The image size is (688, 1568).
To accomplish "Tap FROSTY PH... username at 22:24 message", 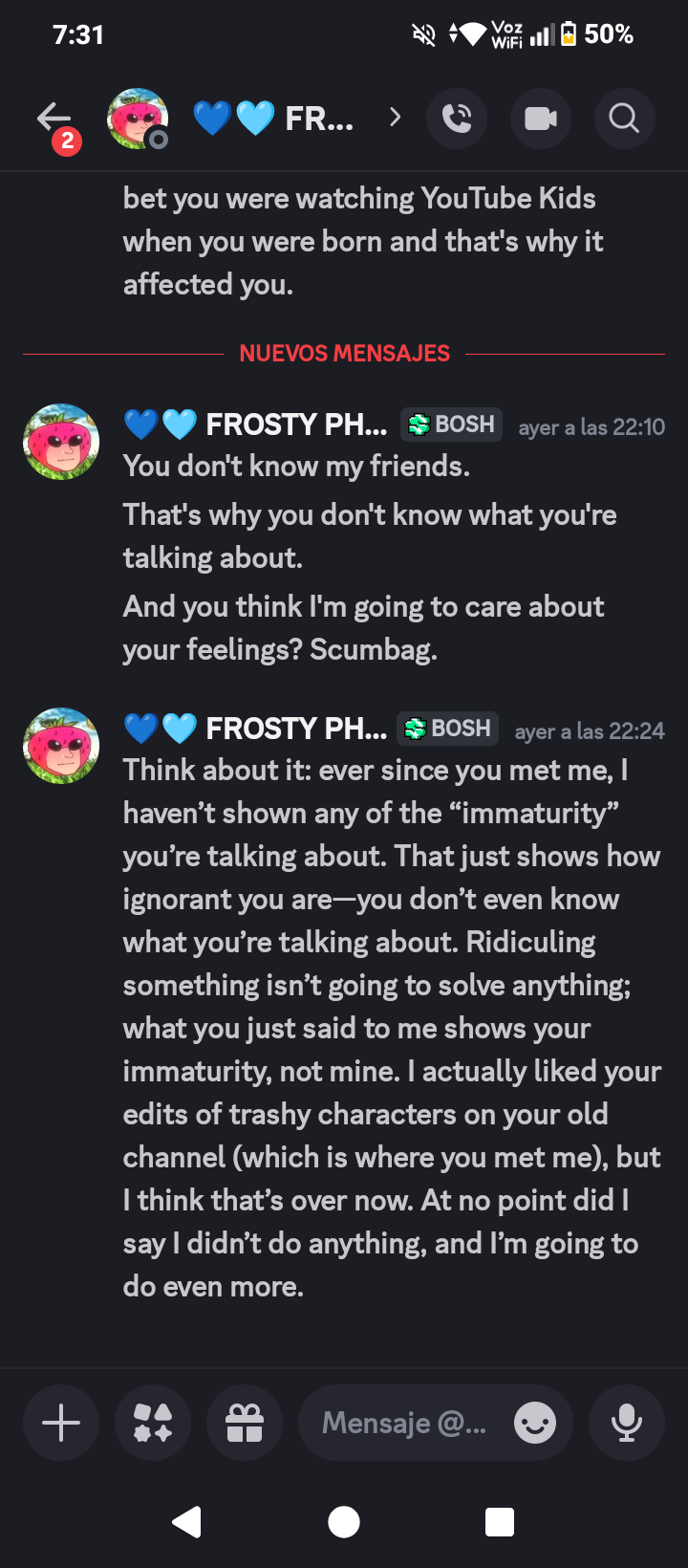I will [296, 729].
